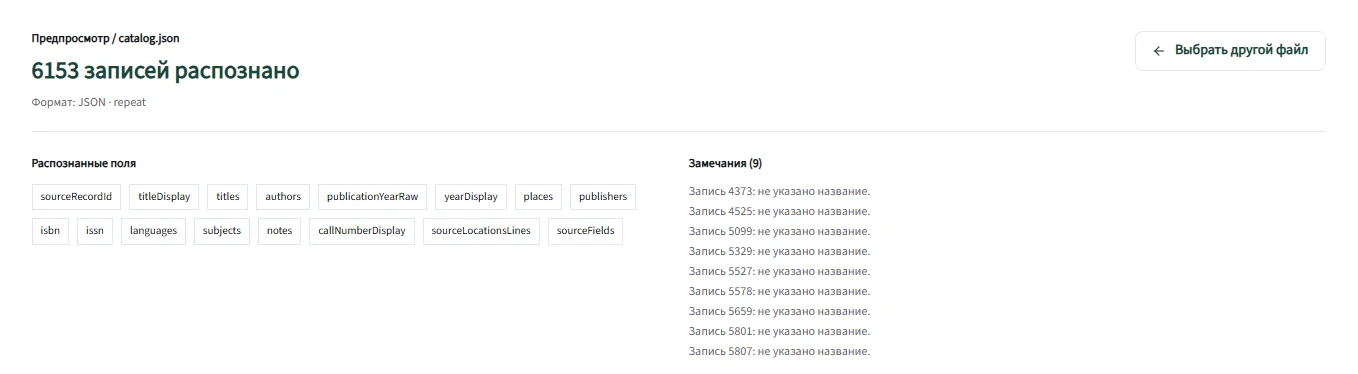This screenshot has width=1358, height=374.
Task: Click the 'Выбрать другой файл' button
Action: pyautogui.click(x=1230, y=51)
